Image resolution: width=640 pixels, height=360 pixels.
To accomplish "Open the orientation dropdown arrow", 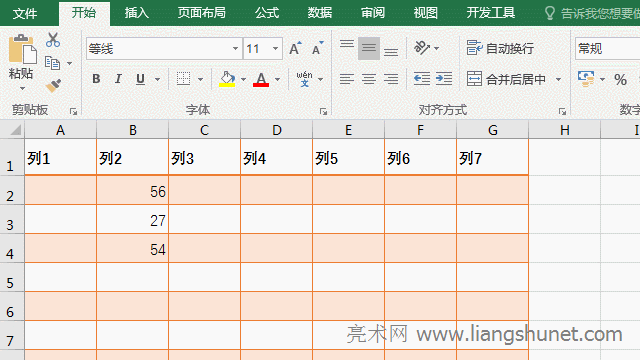I will pyautogui.click(x=437, y=49).
